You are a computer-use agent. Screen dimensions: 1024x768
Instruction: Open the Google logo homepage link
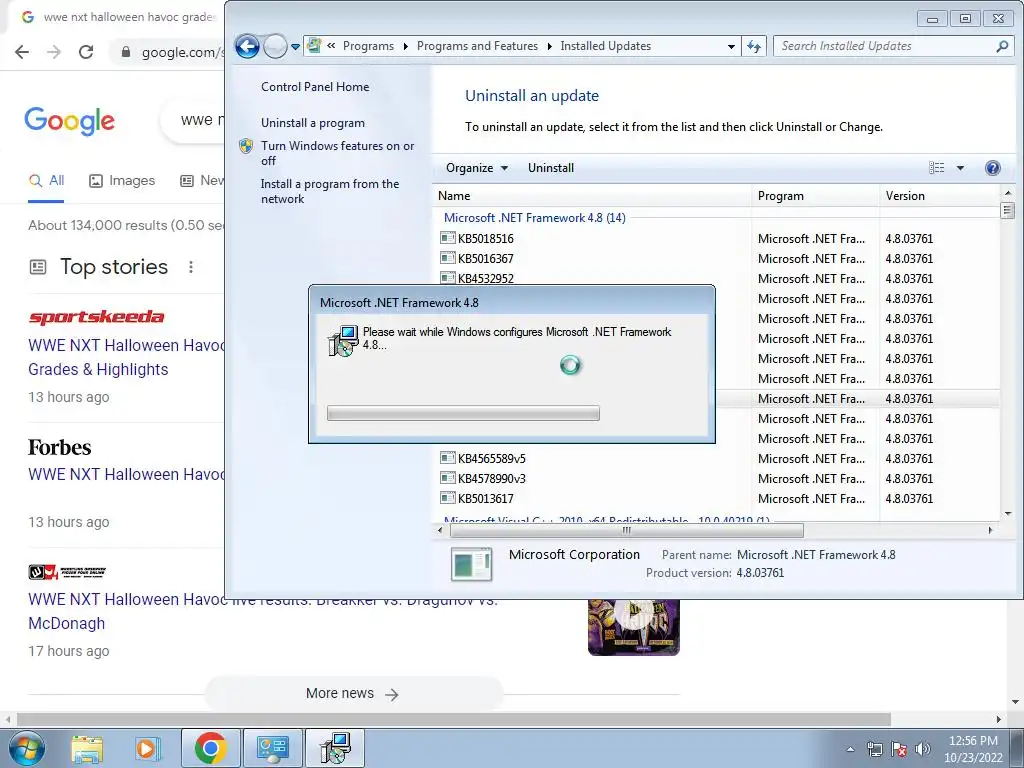[x=69, y=121]
